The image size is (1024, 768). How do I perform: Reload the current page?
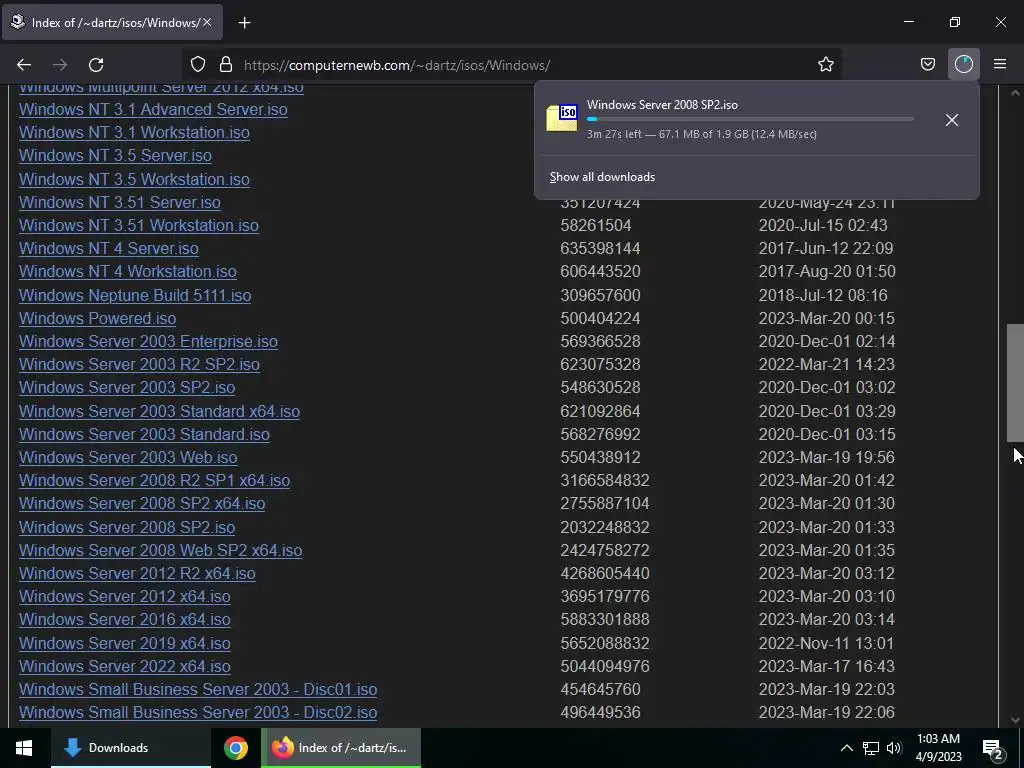[x=96, y=65]
